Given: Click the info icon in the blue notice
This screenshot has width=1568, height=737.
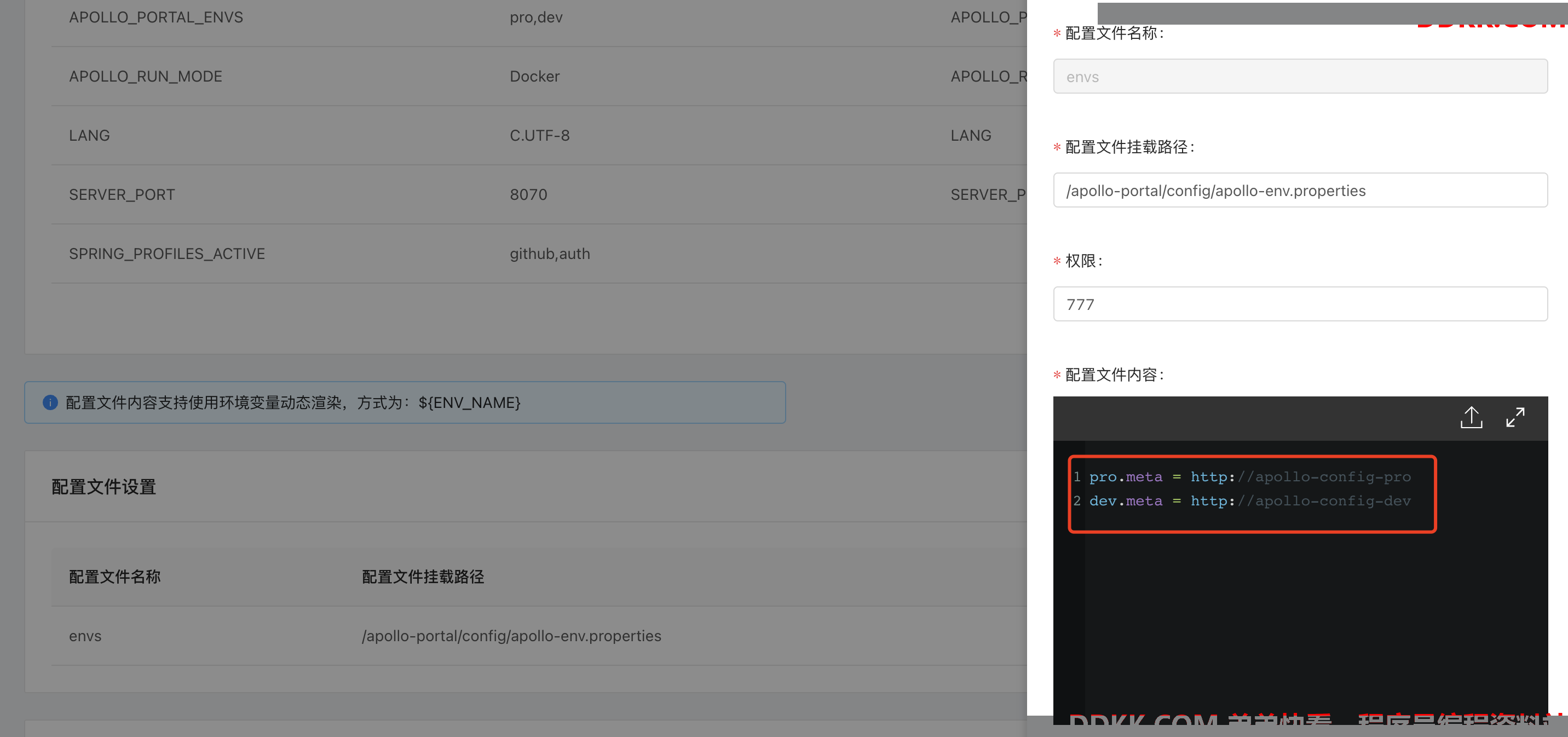Looking at the screenshot, I should 50,402.
